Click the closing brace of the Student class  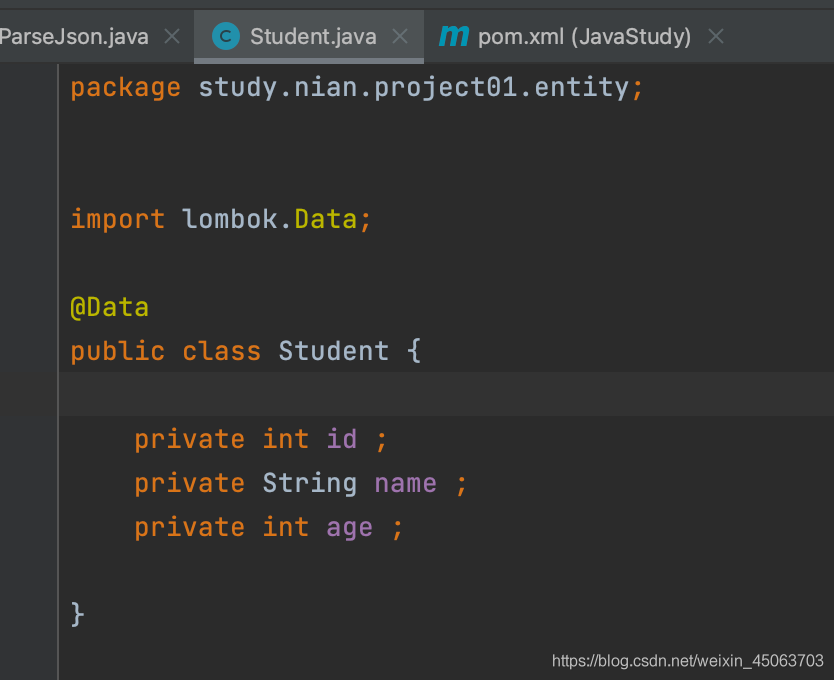click(77, 614)
